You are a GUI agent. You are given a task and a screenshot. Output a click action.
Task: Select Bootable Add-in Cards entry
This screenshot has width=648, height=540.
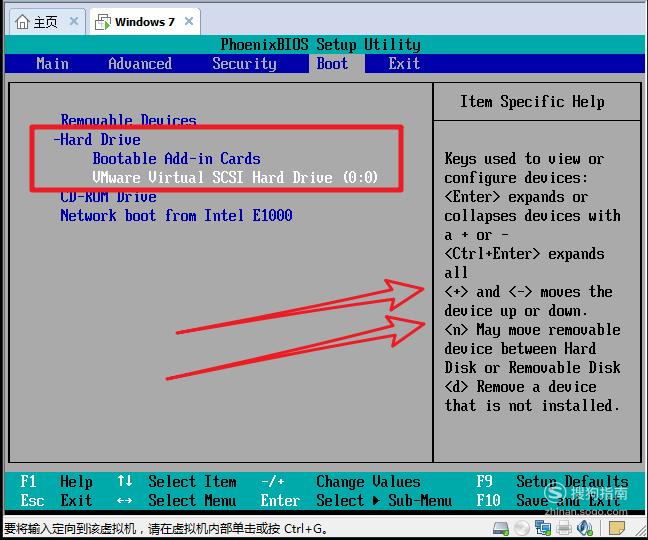pos(176,158)
